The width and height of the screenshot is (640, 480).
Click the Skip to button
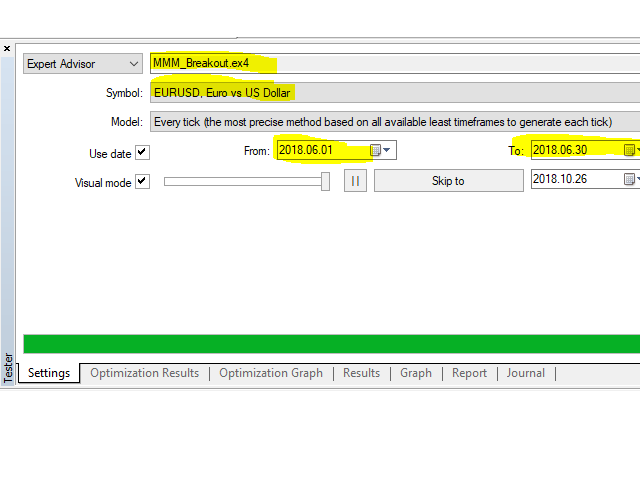click(x=448, y=181)
